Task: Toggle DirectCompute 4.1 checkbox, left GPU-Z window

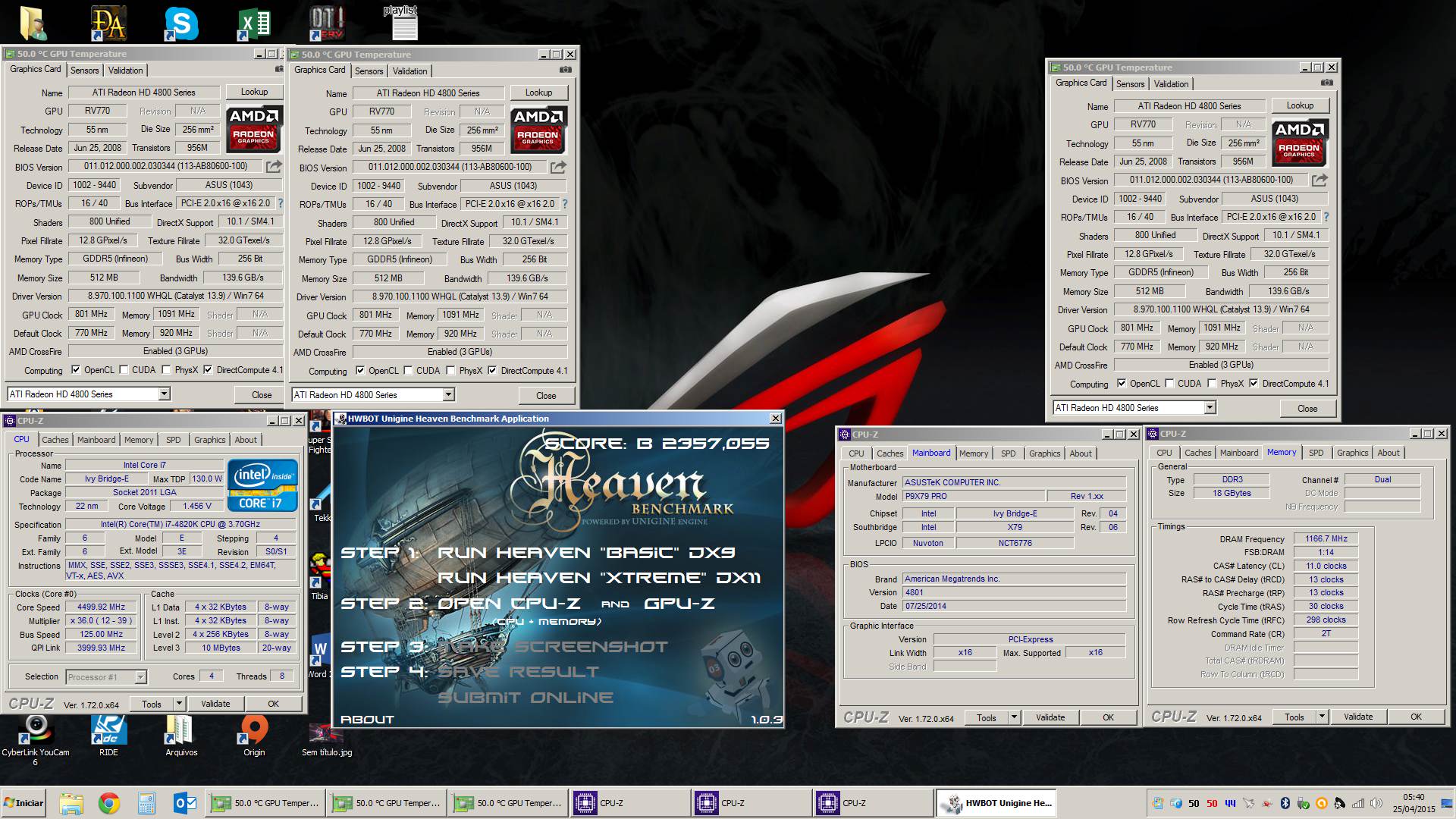Action: pos(208,370)
